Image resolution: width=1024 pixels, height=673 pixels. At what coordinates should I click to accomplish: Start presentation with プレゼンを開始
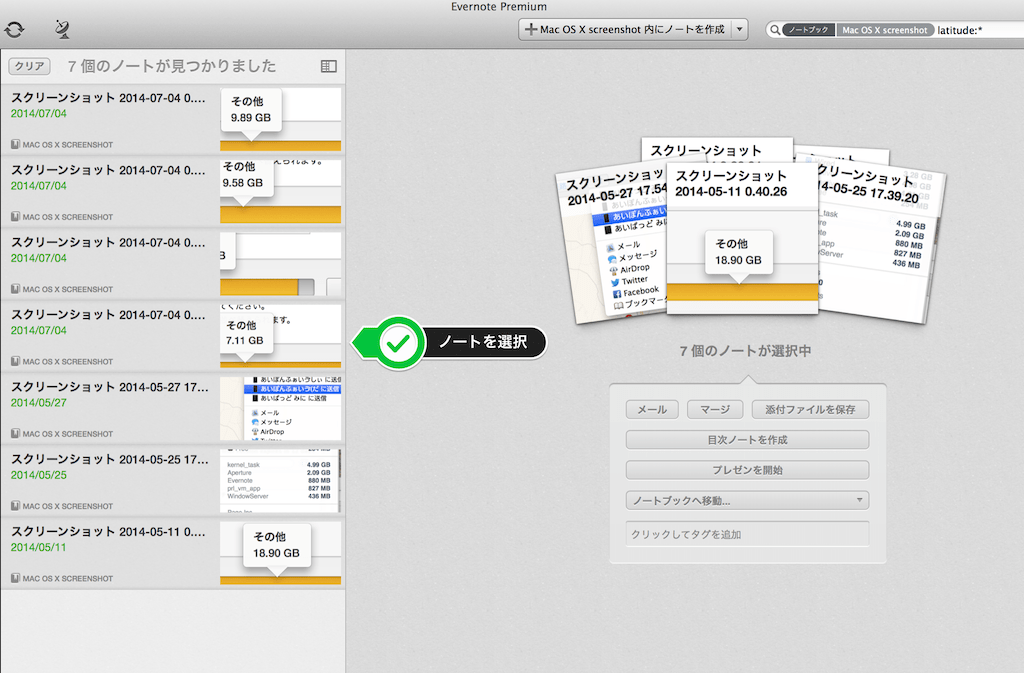tap(747, 470)
